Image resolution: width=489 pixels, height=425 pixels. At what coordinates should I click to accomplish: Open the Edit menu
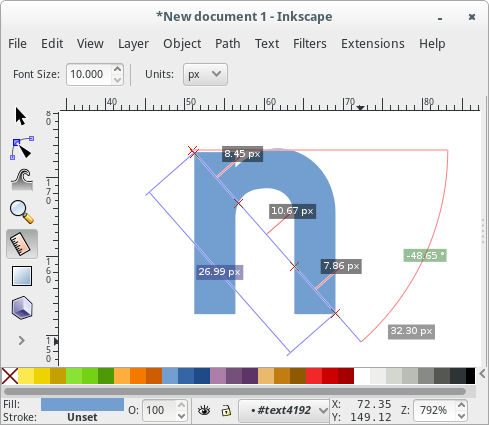[x=52, y=44]
